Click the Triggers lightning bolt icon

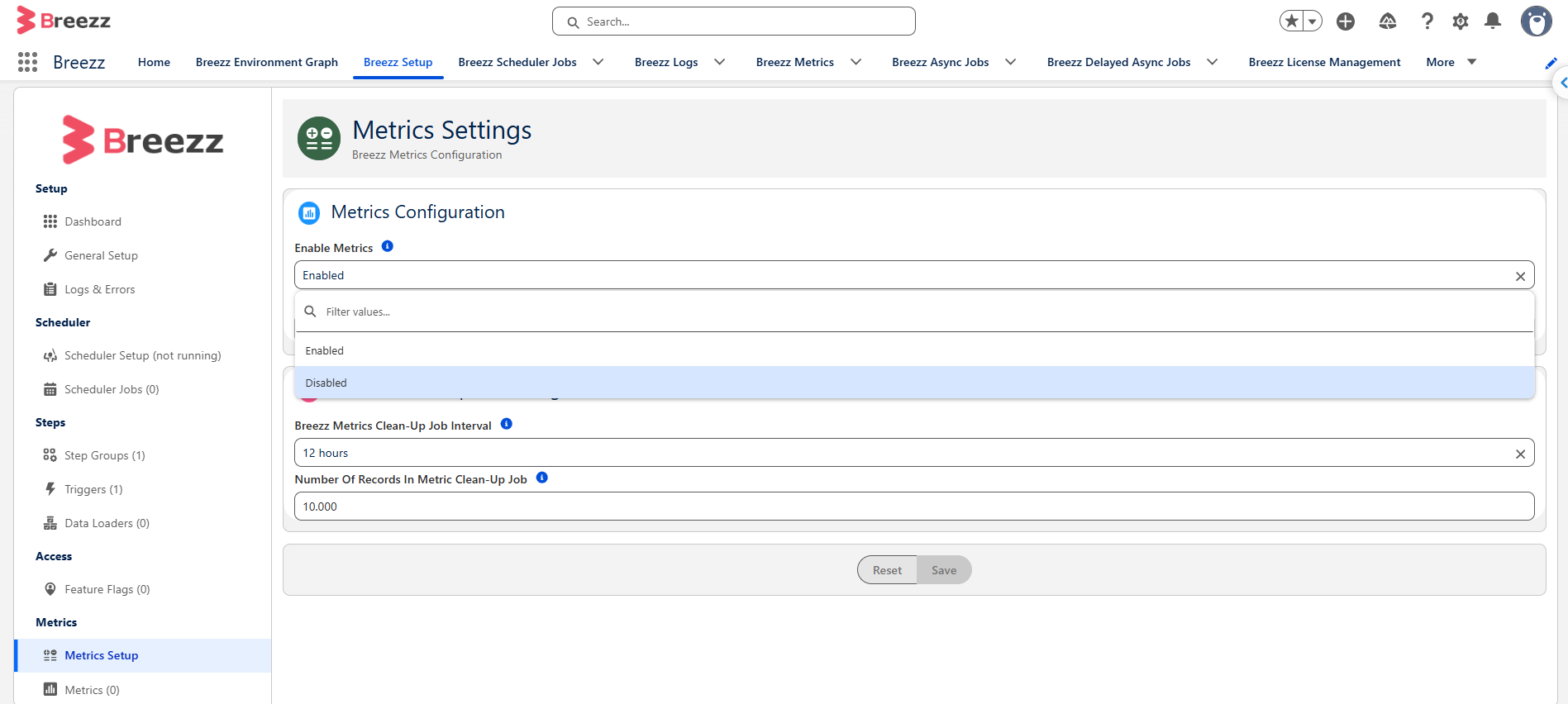click(50, 489)
